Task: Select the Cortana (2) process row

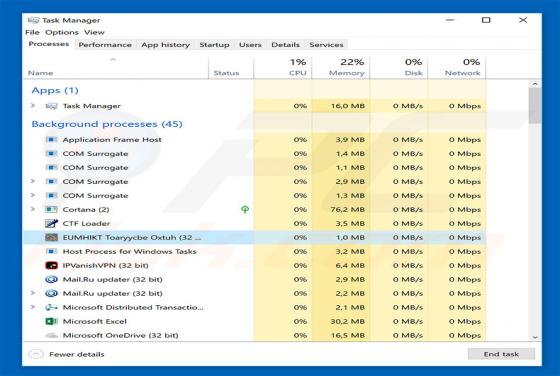Action: (x=255, y=209)
